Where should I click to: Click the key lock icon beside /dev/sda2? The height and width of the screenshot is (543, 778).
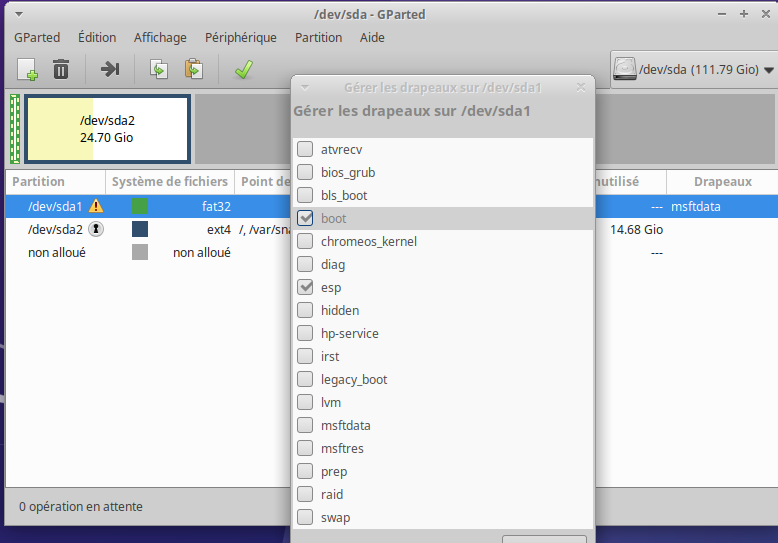point(96,229)
